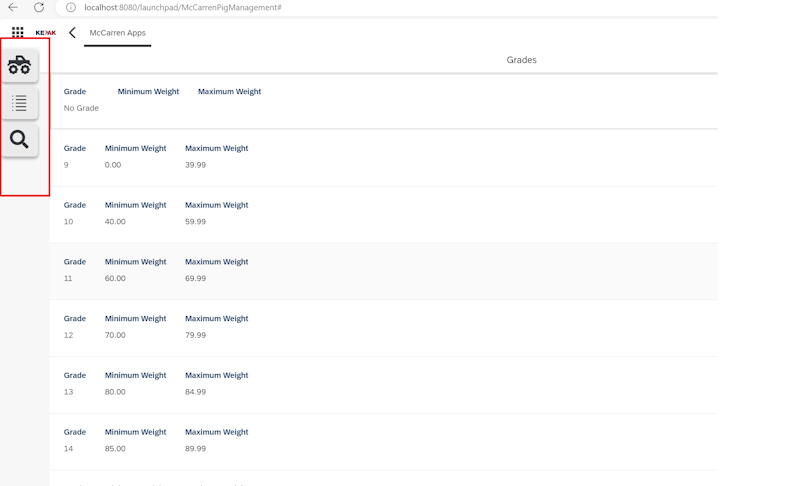Open the list view sidebar icon
Viewport: 800px width, 486px height.
19,103
